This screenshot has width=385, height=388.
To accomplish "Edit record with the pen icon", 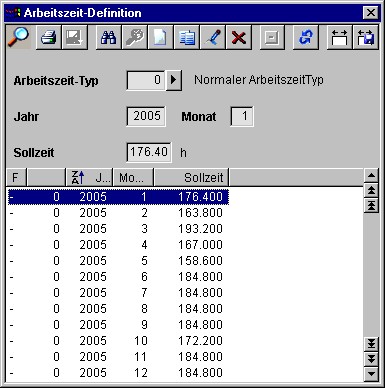I will coord(213,37).
